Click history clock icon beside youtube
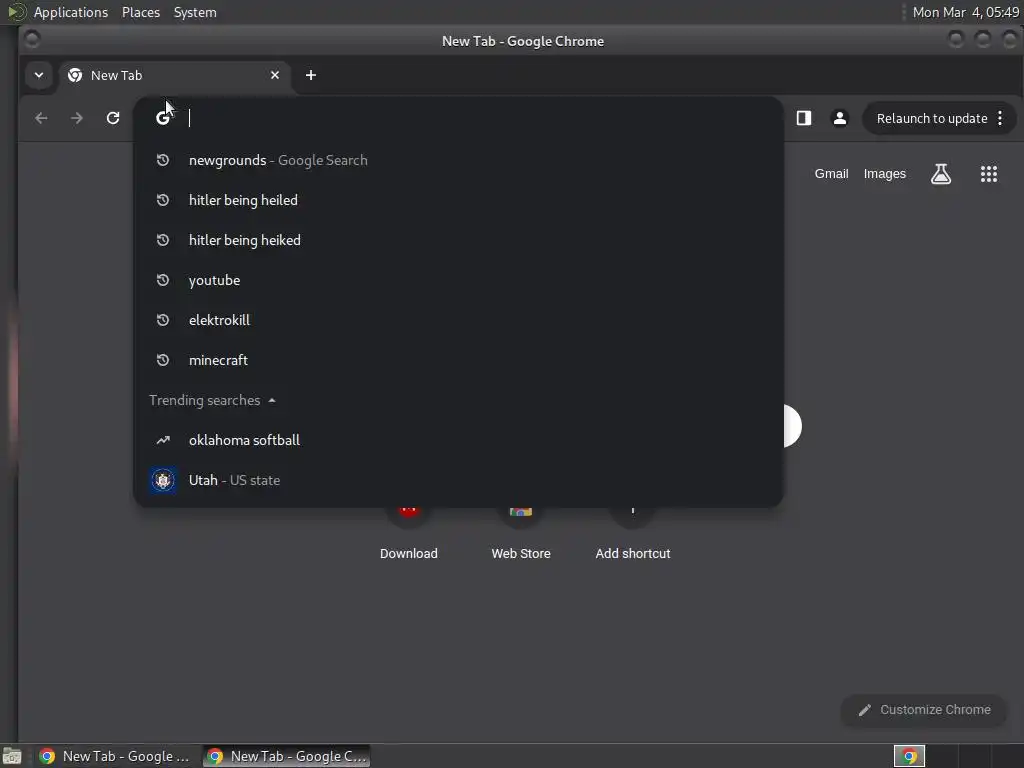 163,280
